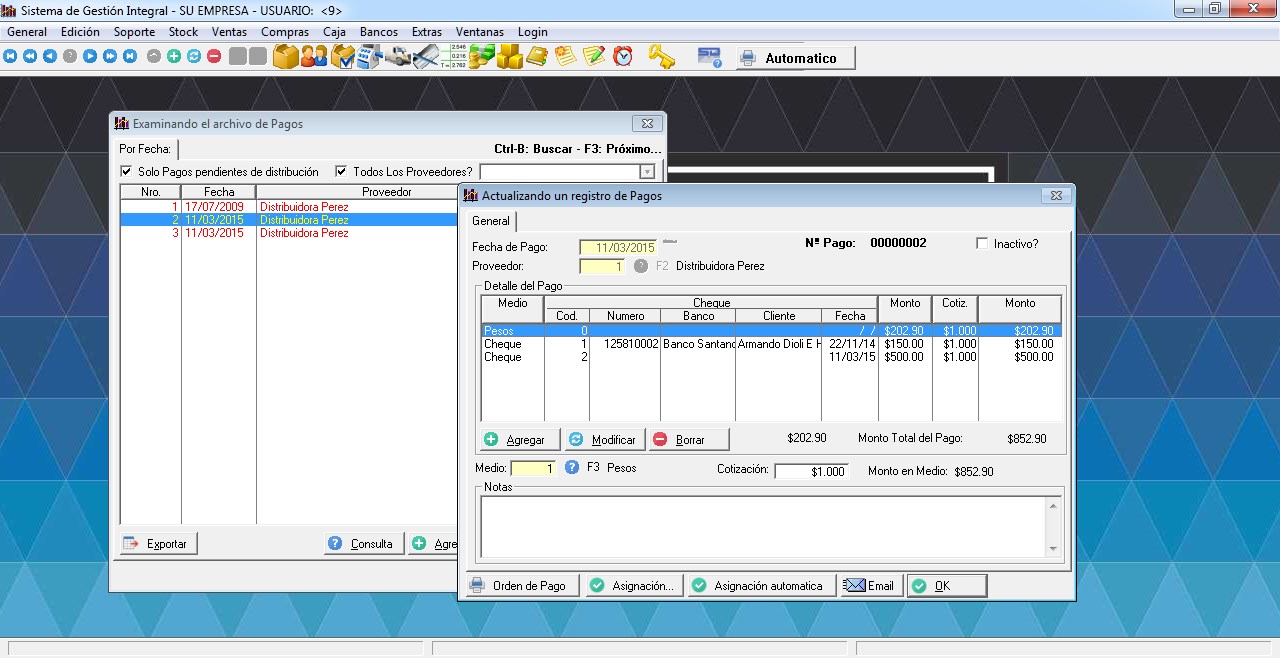Go to first record navigation arrow

10,57
